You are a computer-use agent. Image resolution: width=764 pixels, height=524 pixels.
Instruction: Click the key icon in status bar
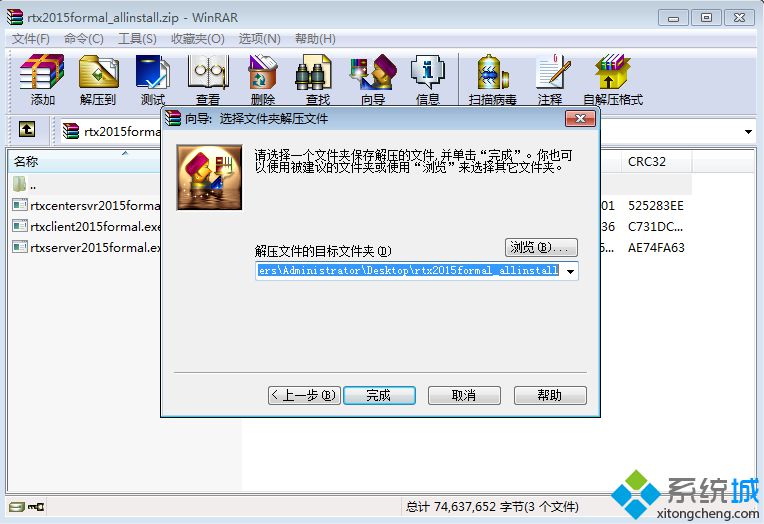(x=36, y=507)
